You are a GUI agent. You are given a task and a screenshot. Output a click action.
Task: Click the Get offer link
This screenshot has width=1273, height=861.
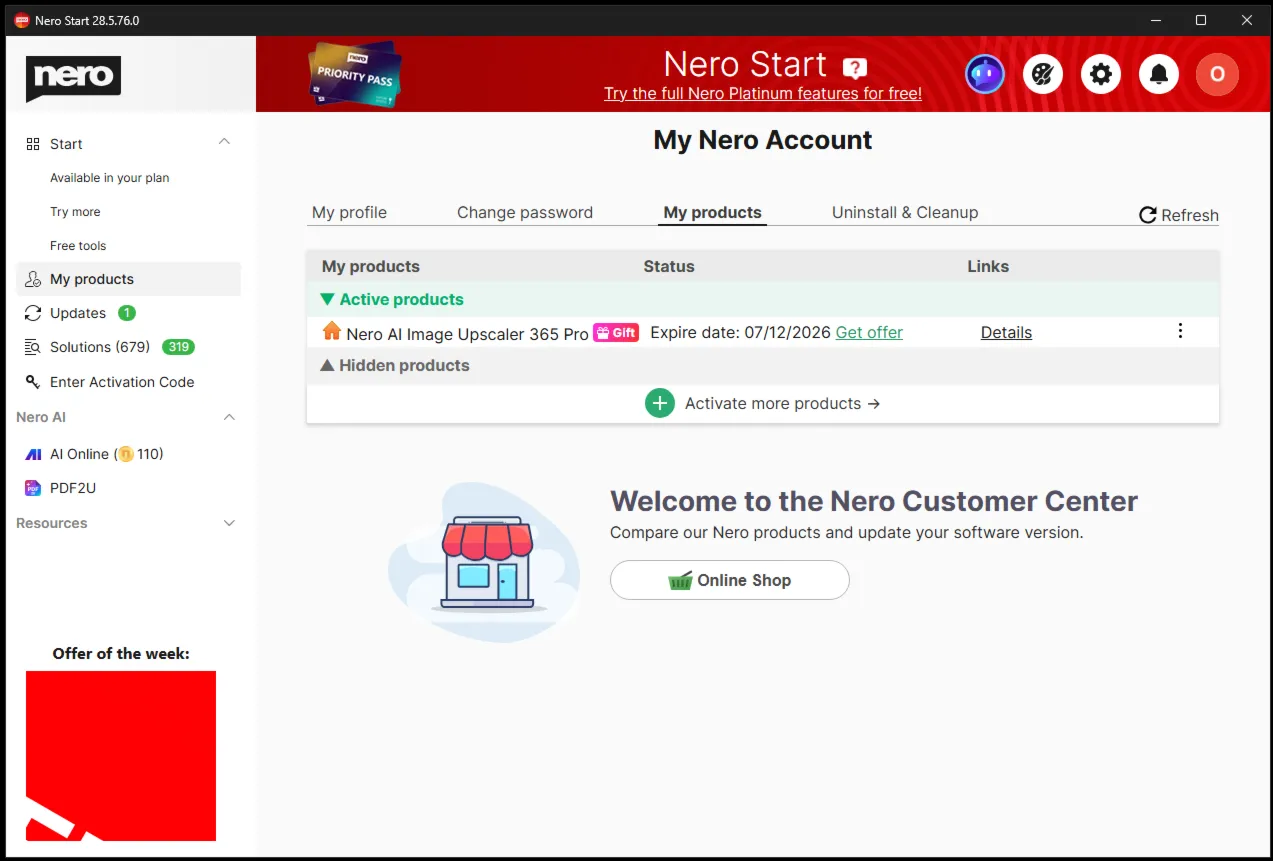pyautogui.click(x=869, y=332)
